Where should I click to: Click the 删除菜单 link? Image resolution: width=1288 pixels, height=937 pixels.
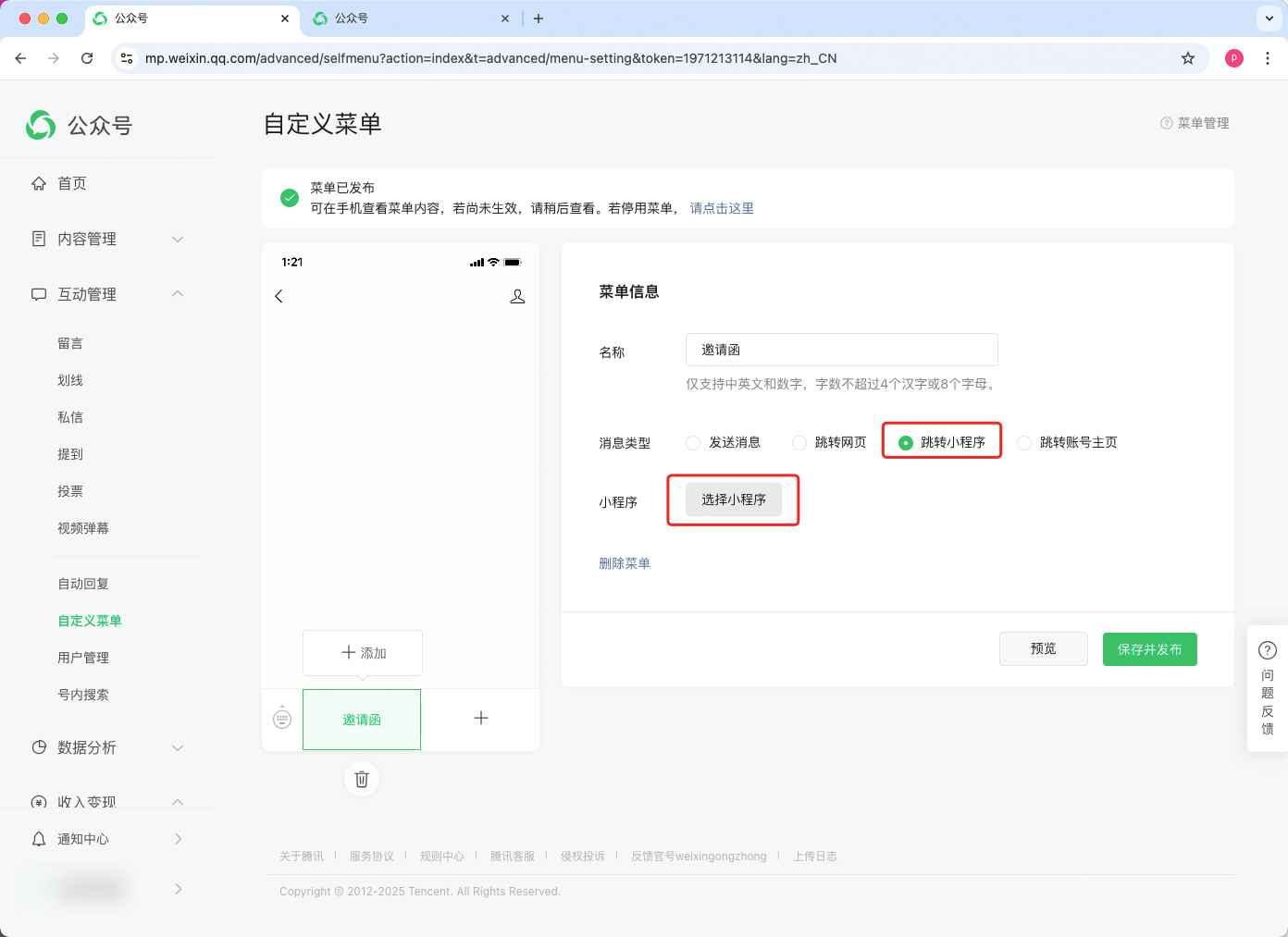pos(625,563)
